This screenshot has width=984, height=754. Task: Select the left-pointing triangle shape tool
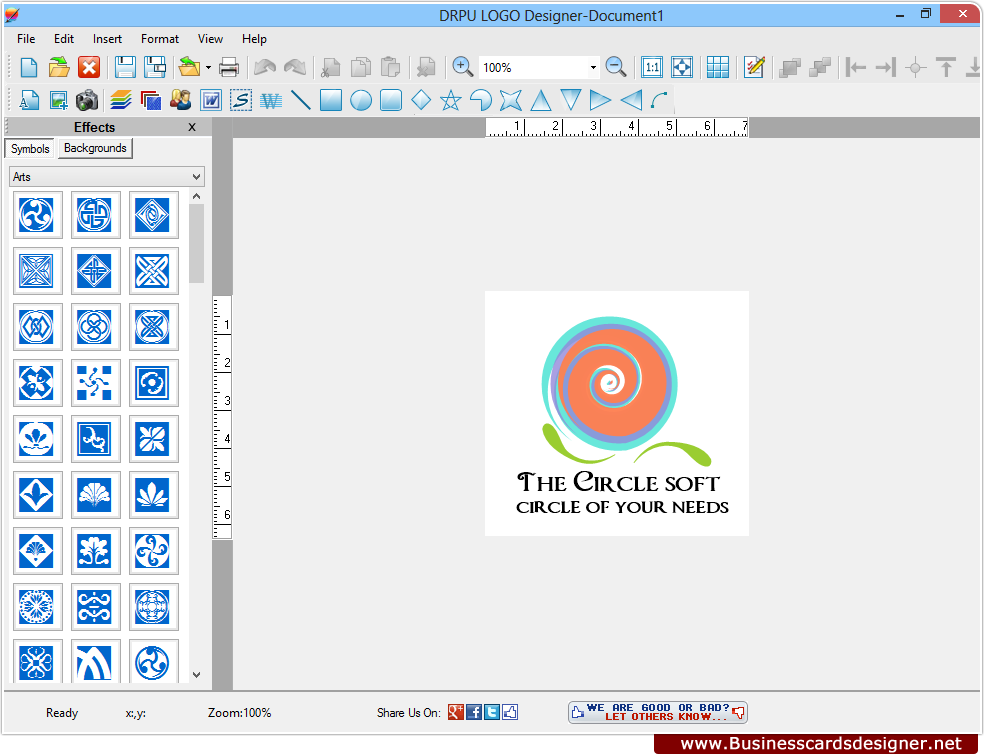tap(631, 100)
